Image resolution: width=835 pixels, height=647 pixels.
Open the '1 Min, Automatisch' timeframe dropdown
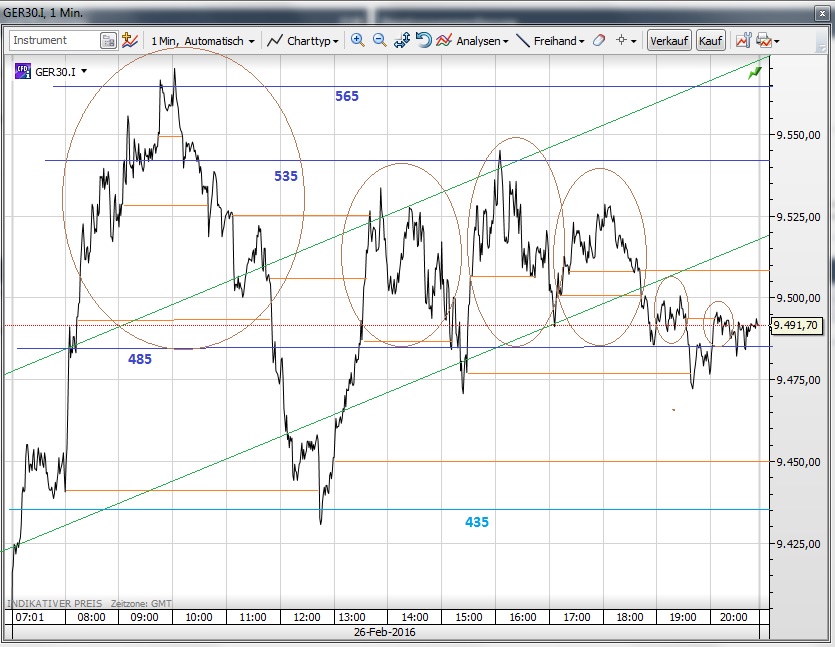(202, 41)
